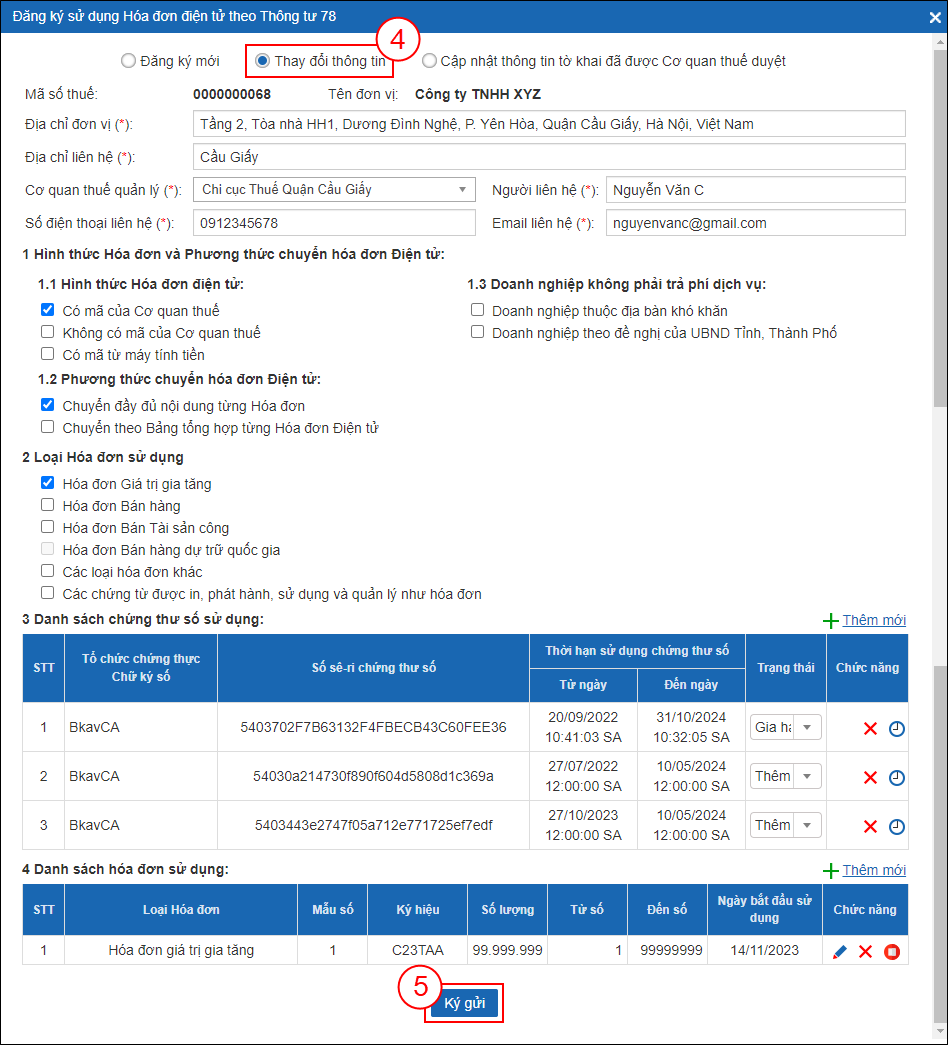
Task: Click the 'Số sê-ri chứng thư số' column header
Action: click(x=373, y=668)
